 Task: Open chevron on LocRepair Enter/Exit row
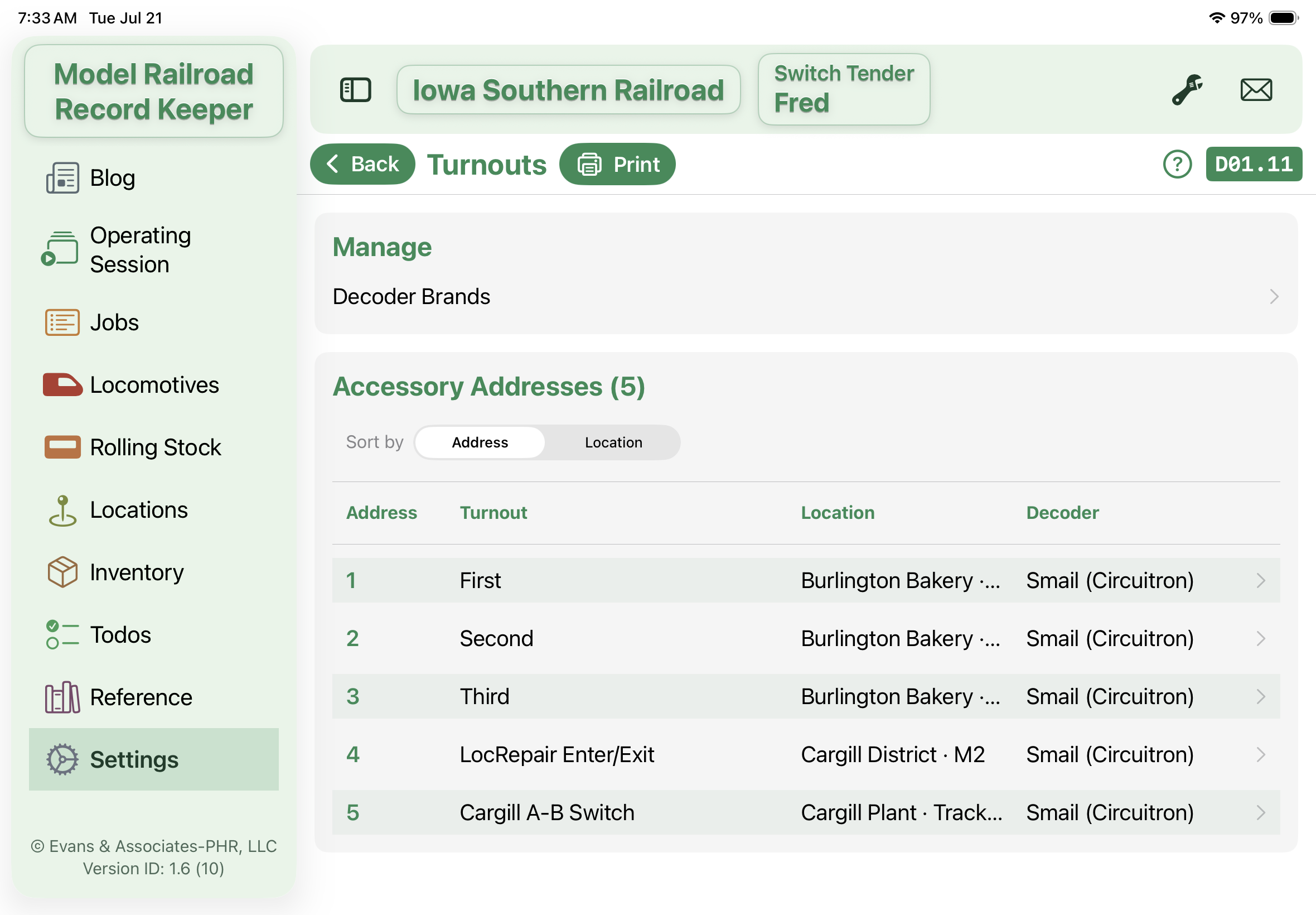click(1260, 754)
